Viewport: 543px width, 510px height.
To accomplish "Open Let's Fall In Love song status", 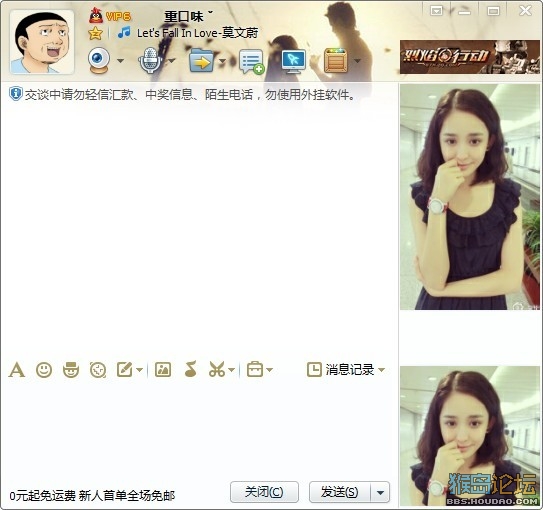I will pos(197,33).
